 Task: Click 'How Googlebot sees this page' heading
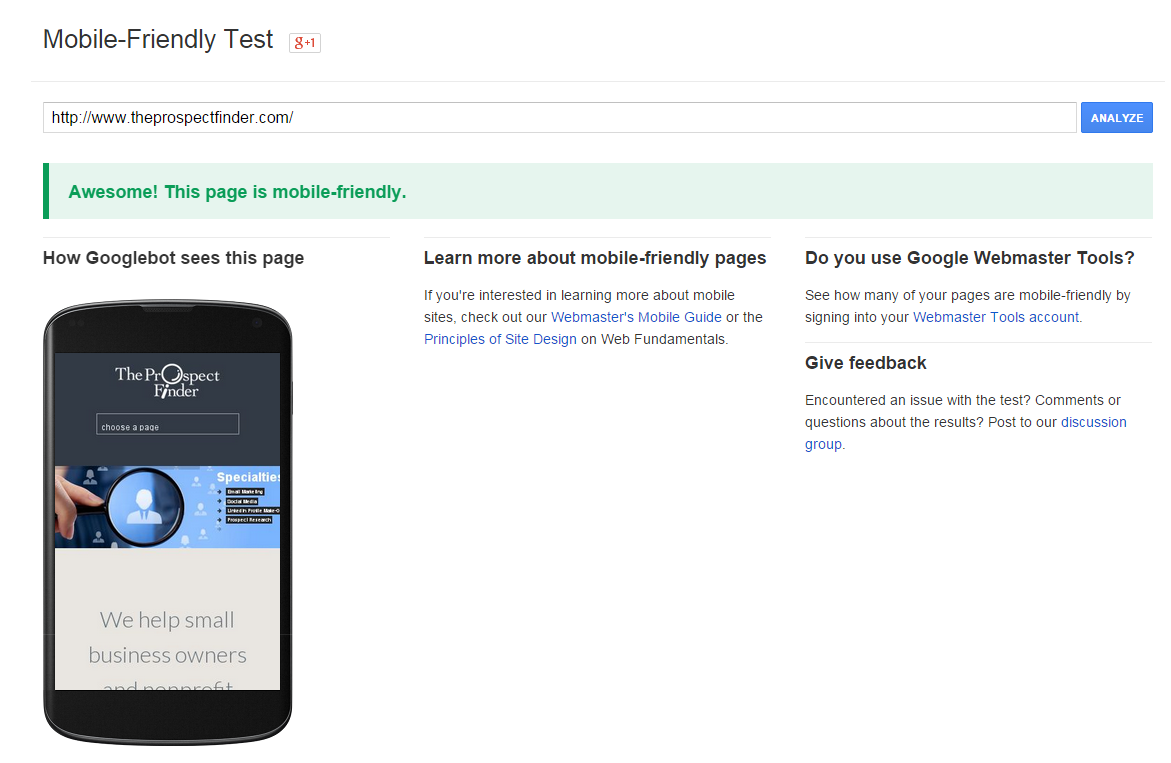coord(173,258)
